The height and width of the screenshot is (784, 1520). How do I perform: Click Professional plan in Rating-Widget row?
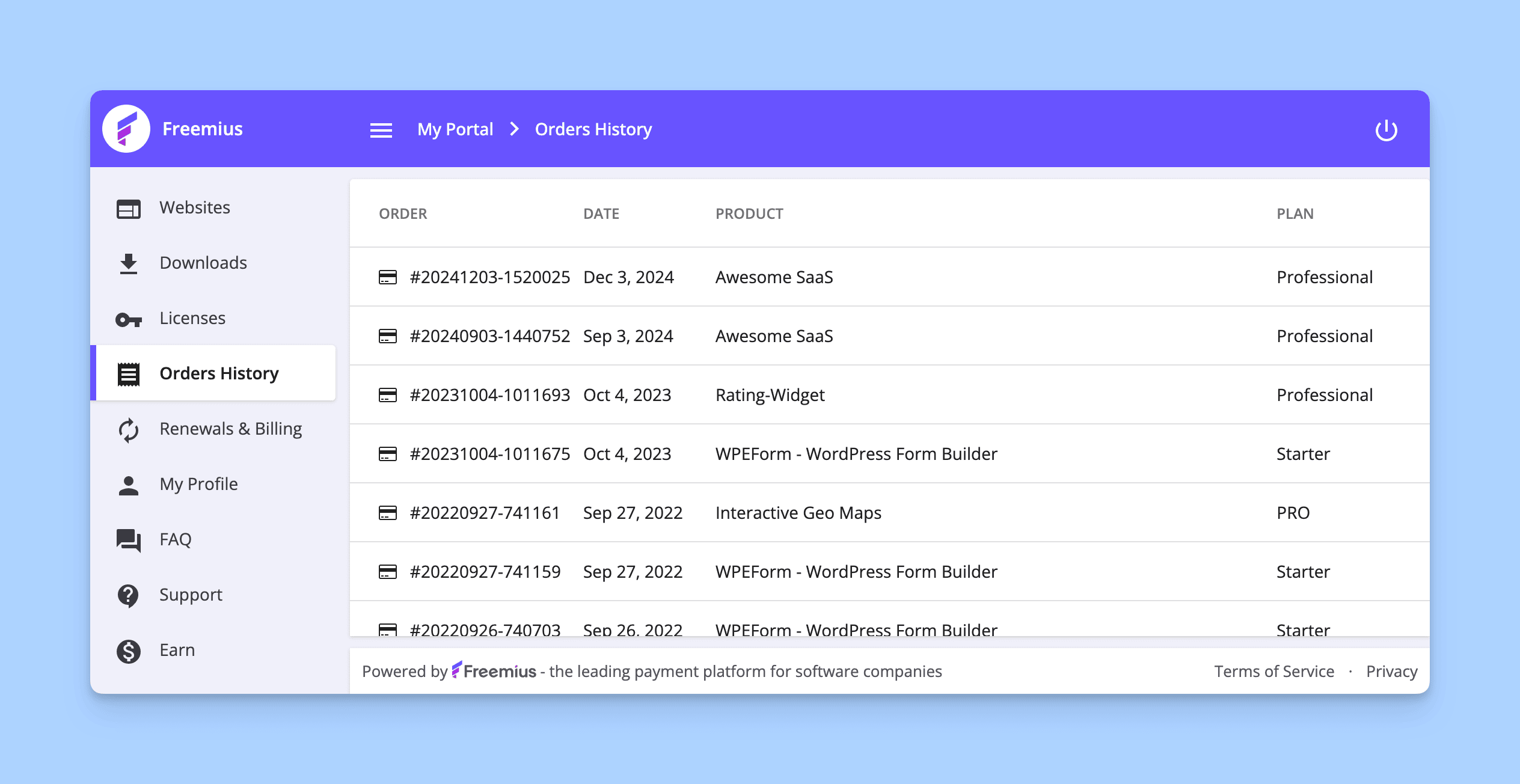pyautogui.click(x=1325, y=395)
